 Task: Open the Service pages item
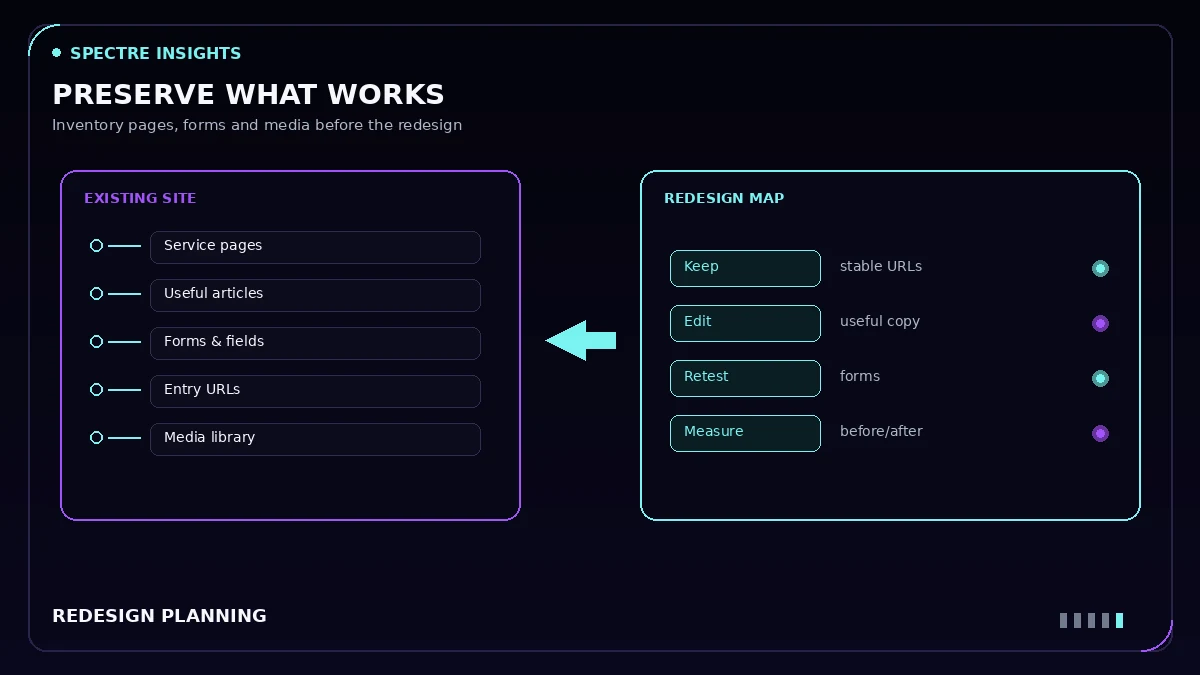click(x=315, y=247)
